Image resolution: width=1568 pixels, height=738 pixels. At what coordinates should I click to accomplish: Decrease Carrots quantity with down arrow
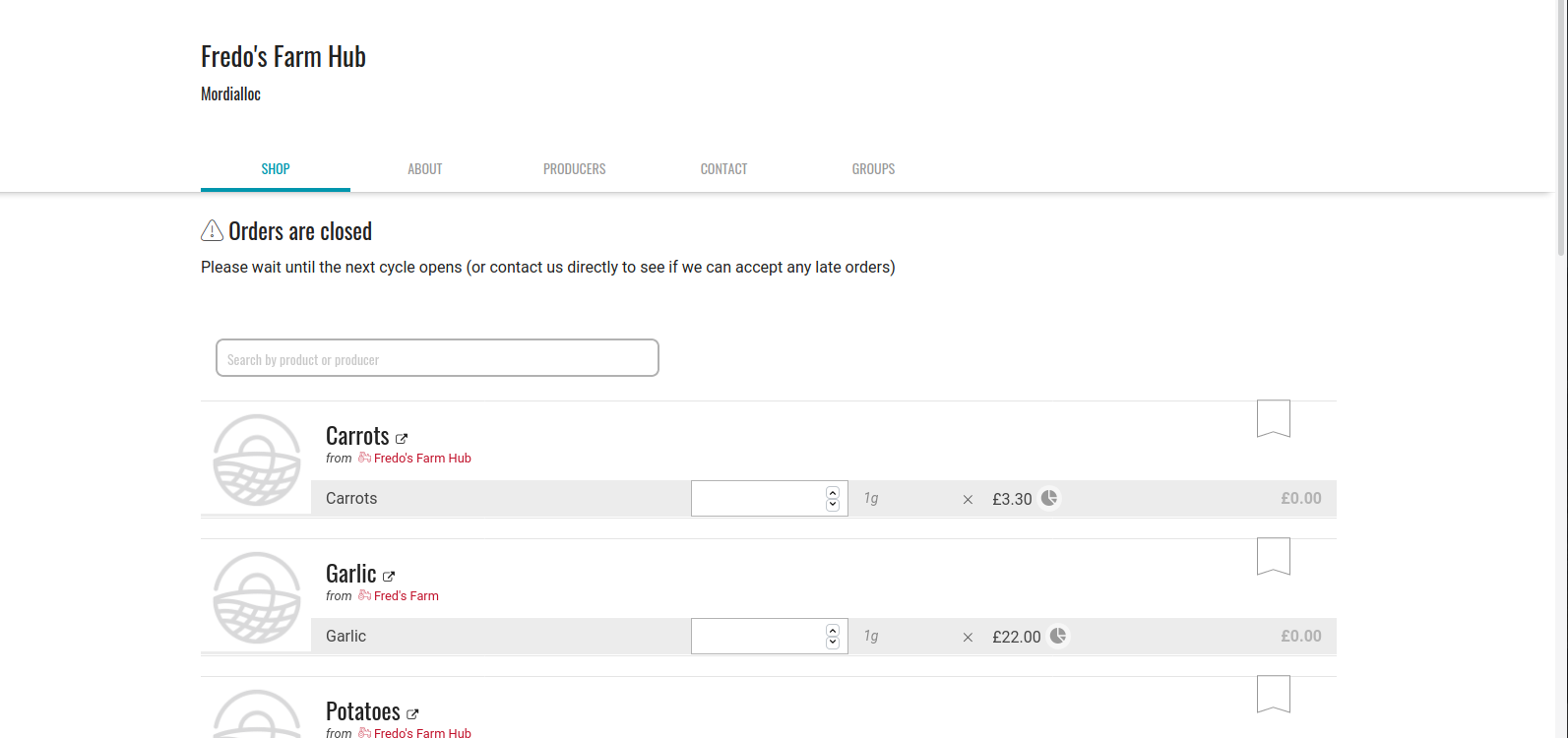(x=833, y=505)
